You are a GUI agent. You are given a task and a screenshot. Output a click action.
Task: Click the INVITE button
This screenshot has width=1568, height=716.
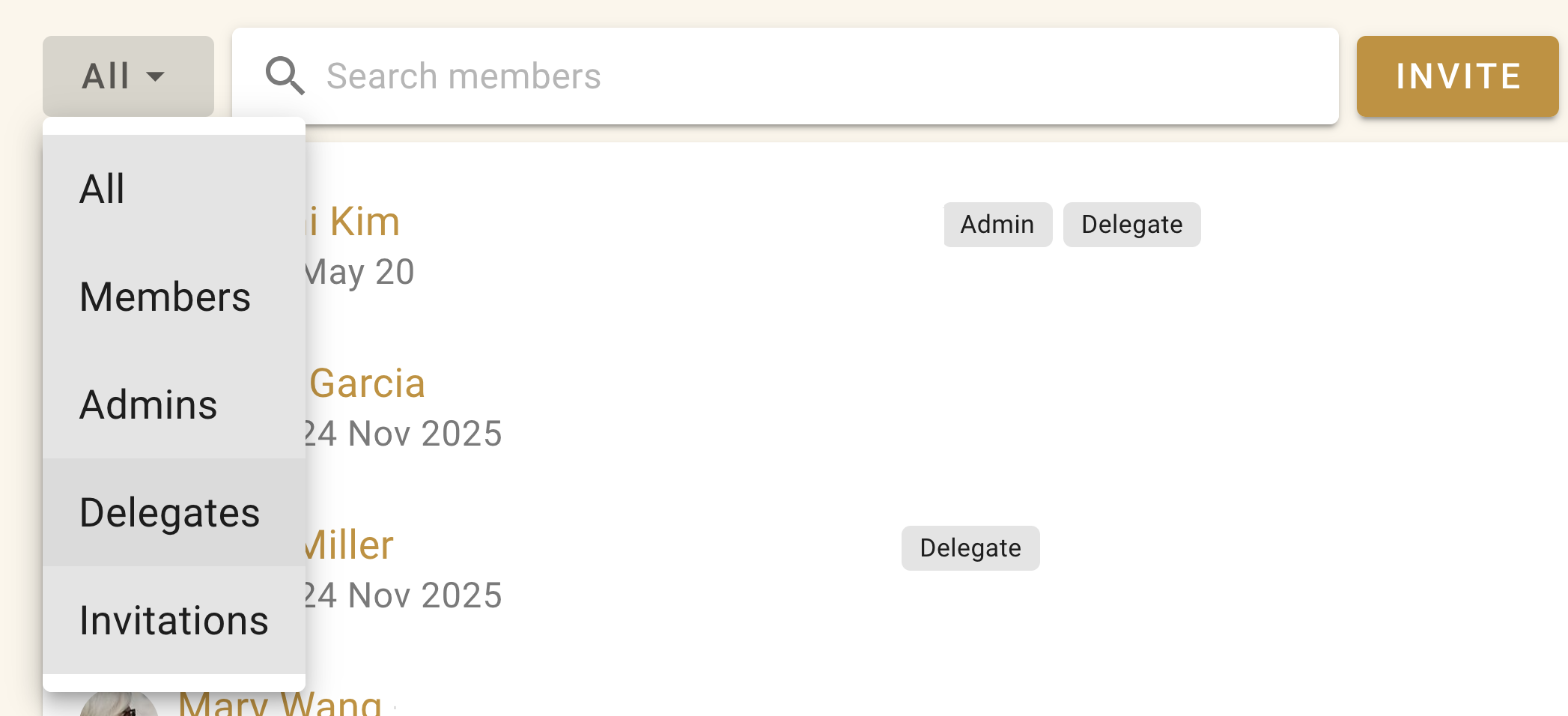(x=1457, y=76)
